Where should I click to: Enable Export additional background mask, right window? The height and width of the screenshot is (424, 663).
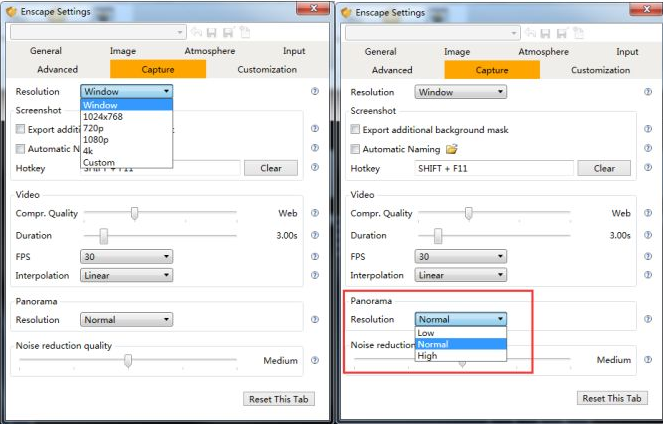pos(355,129)
